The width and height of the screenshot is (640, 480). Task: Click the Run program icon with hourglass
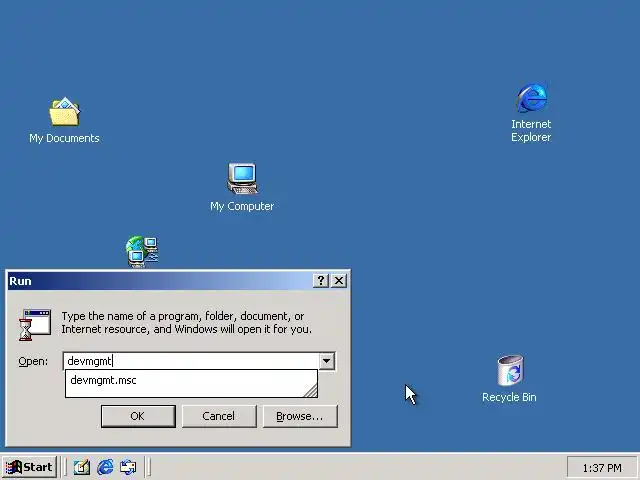(35, 325)
